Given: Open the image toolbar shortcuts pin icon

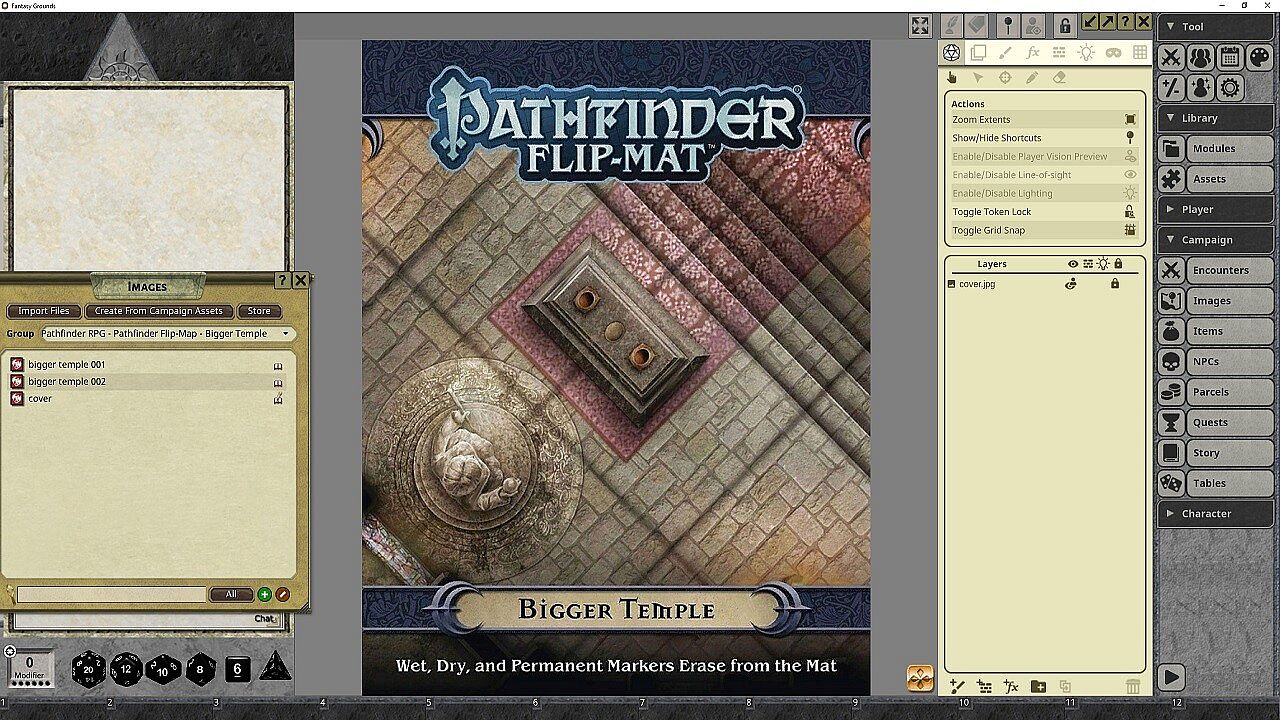Looking at the screenshot, I should click(x=1008, y=26).
